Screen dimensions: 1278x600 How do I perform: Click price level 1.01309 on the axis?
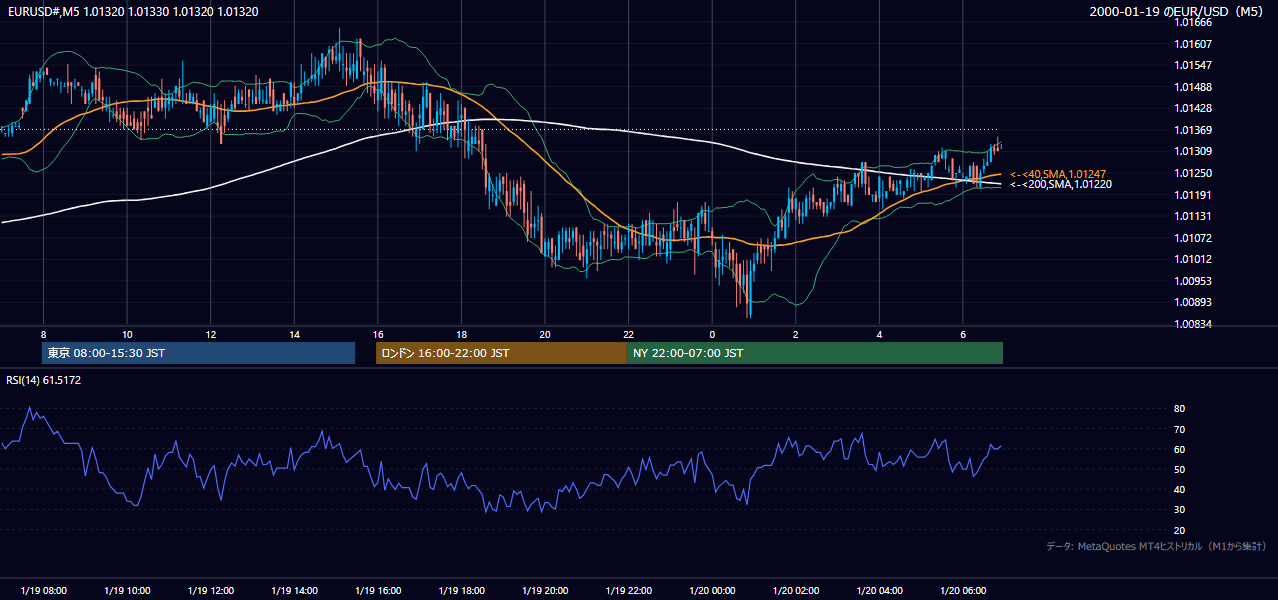click(x=1193, y=152)
